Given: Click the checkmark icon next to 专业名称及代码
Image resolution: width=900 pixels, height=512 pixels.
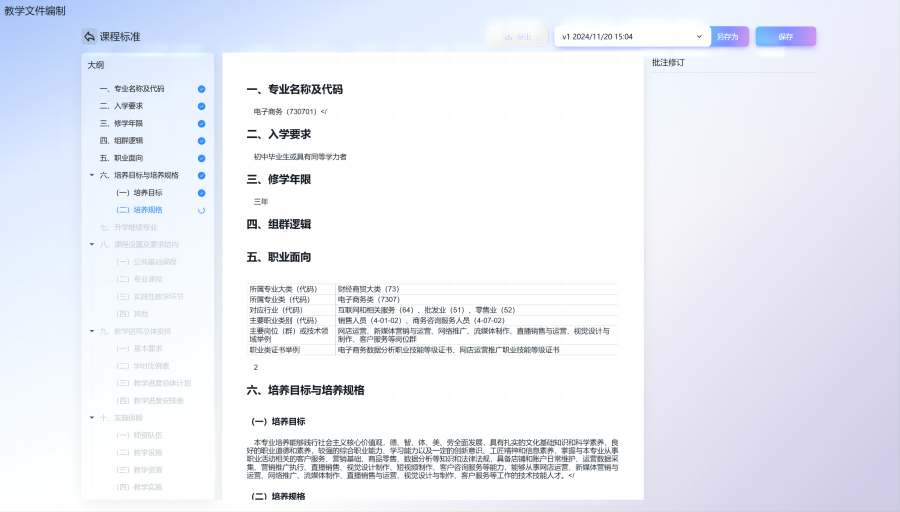Looking at the screenshot, I should (x=201, y=89).
